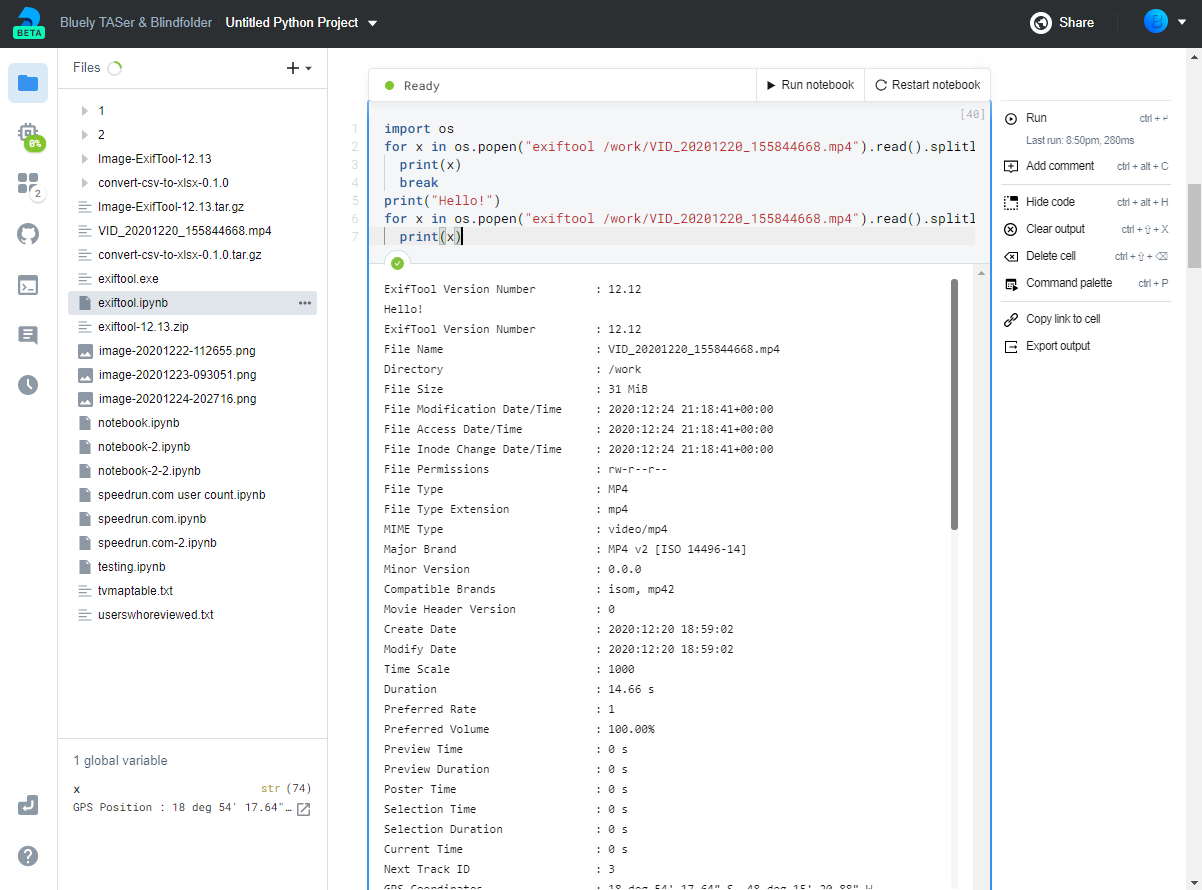Open variable x in expanded view icon
1202x890 pixels.
[x=304, y=808]
